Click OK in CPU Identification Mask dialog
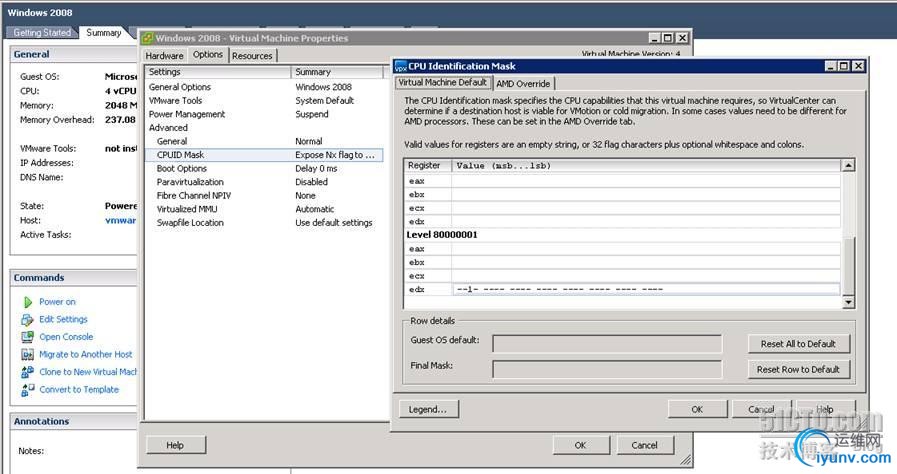 click(697, 409)
